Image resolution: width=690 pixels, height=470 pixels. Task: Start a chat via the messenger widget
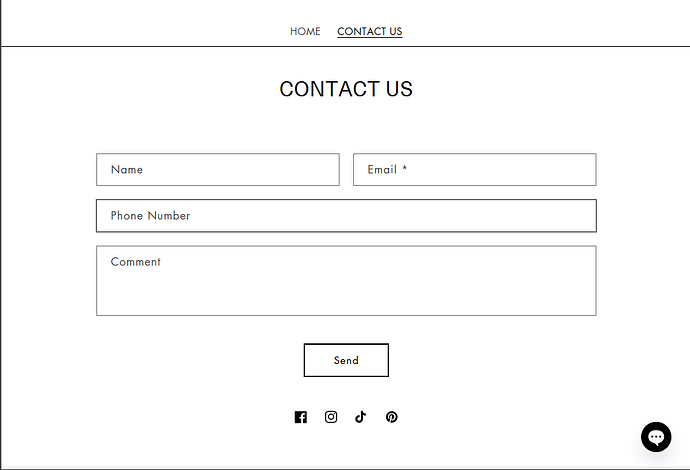[656, 437]
